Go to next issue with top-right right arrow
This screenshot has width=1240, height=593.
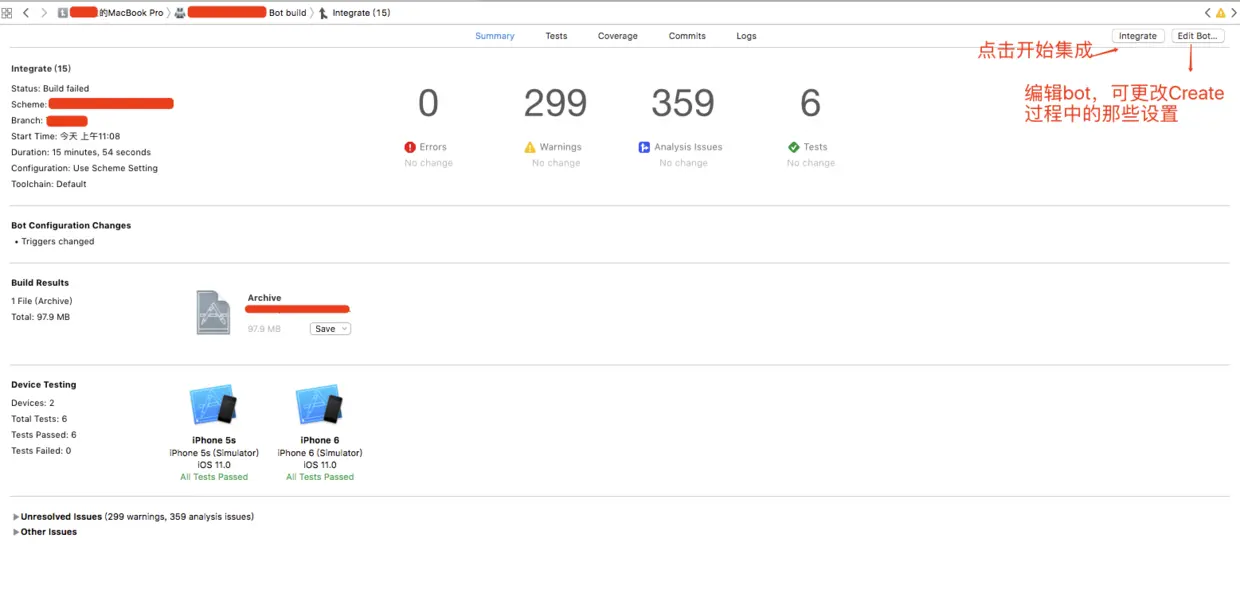click(x=1232, y=13)
